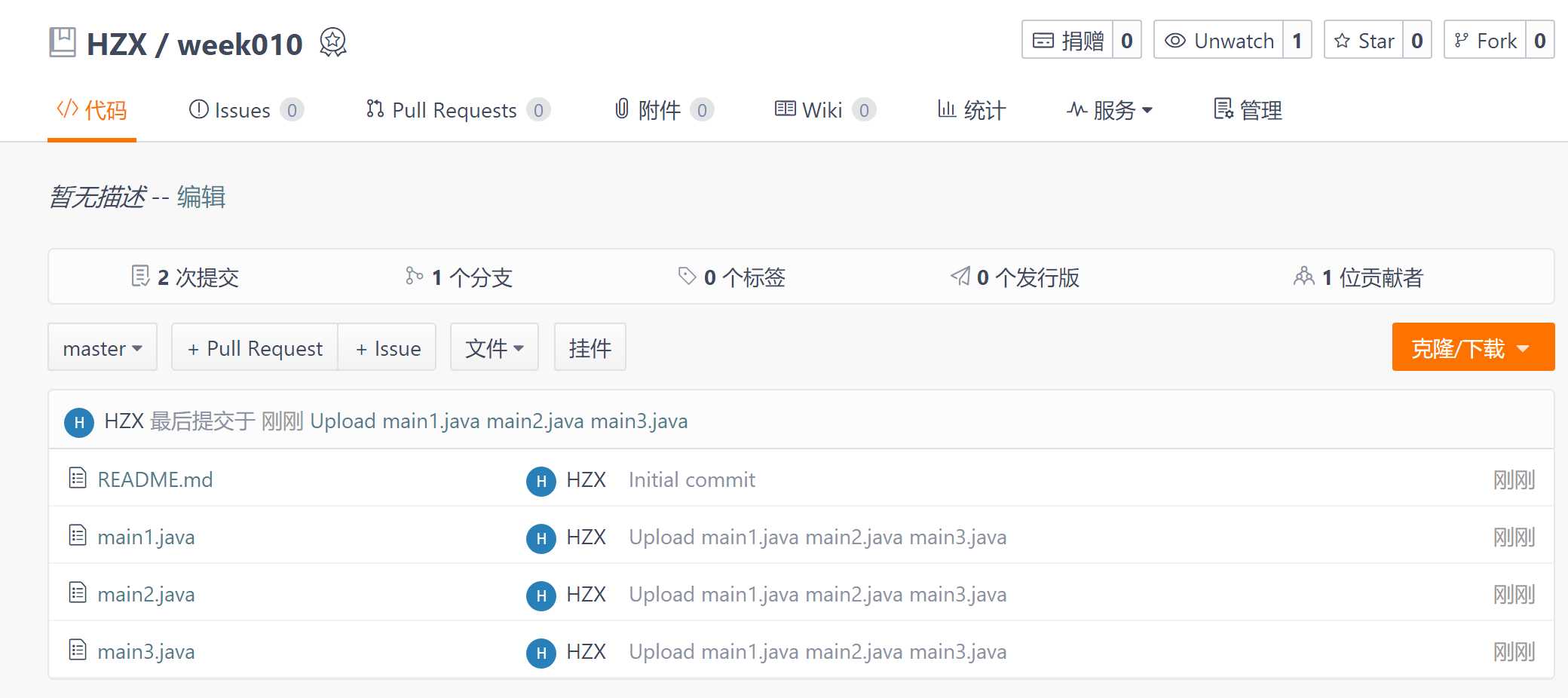
Task: View the 0 个发行版 releases
Action: coord(1015,277)
